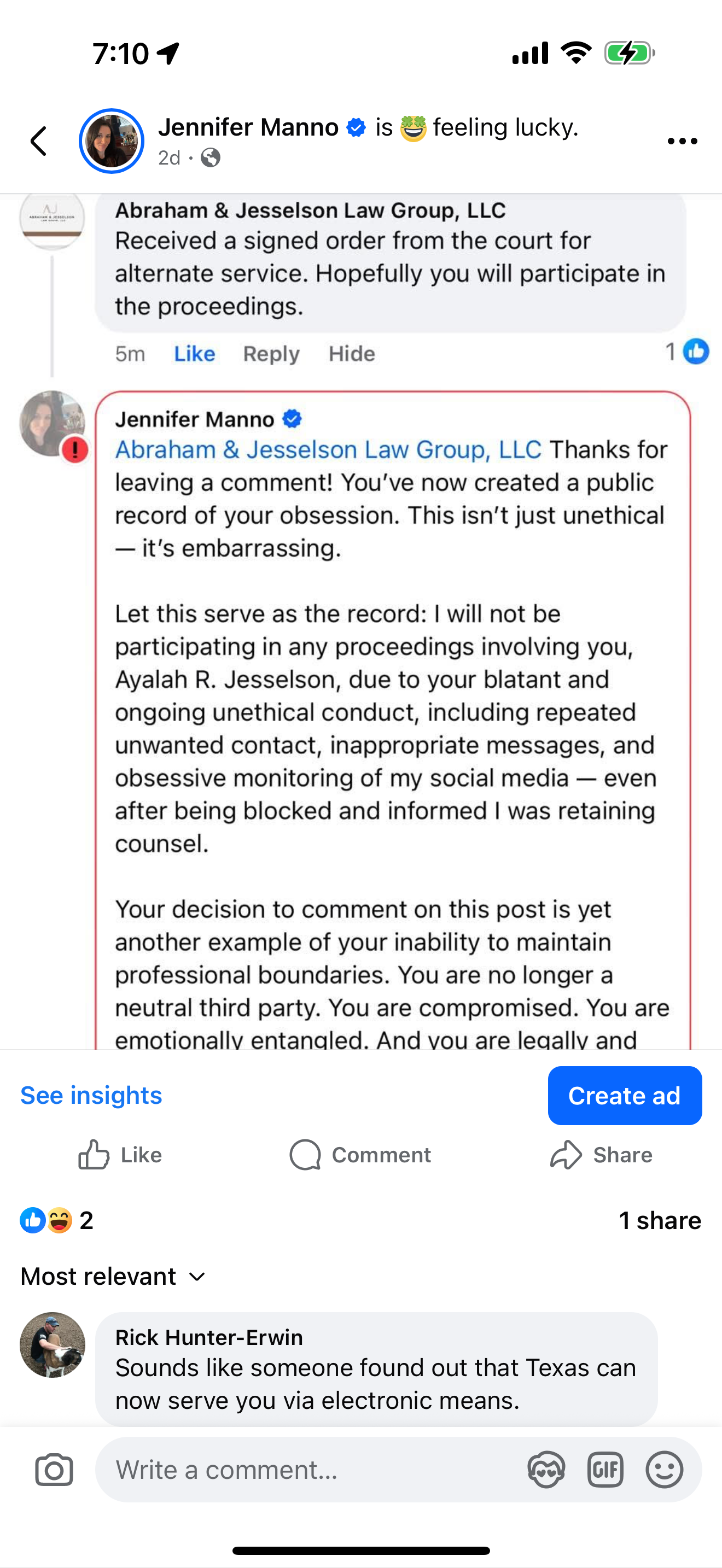Open the GIF picker
Image resolution: width=722 pixels, height=1568 pixels.
pyautogui.click(x=605, y=1470)
